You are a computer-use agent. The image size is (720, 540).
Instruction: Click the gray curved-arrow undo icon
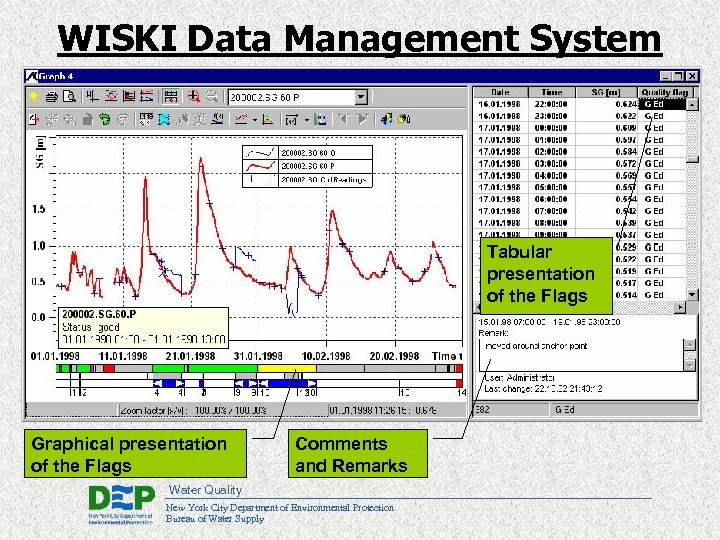tap(123, 120)
